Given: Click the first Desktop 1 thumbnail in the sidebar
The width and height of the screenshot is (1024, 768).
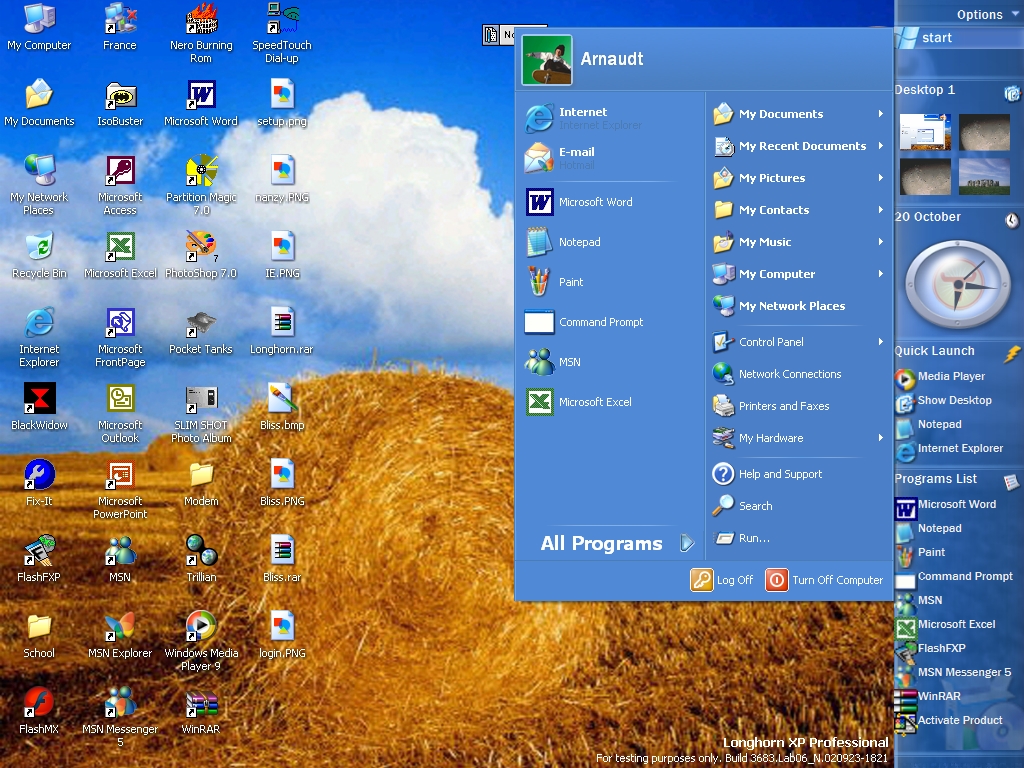Looking at the screenshot, I should pyautogui.click(x=925, y=132).
